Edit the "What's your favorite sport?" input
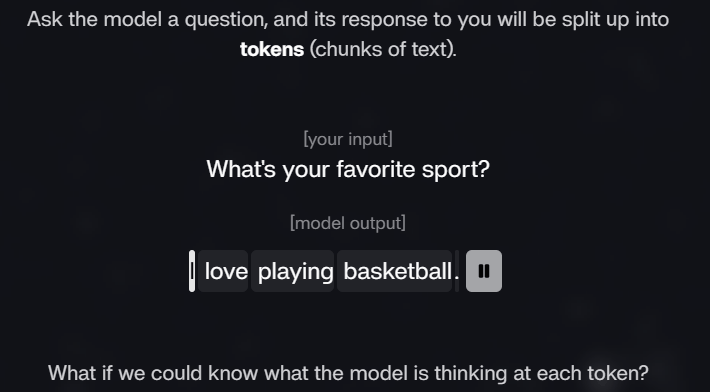 348,169
